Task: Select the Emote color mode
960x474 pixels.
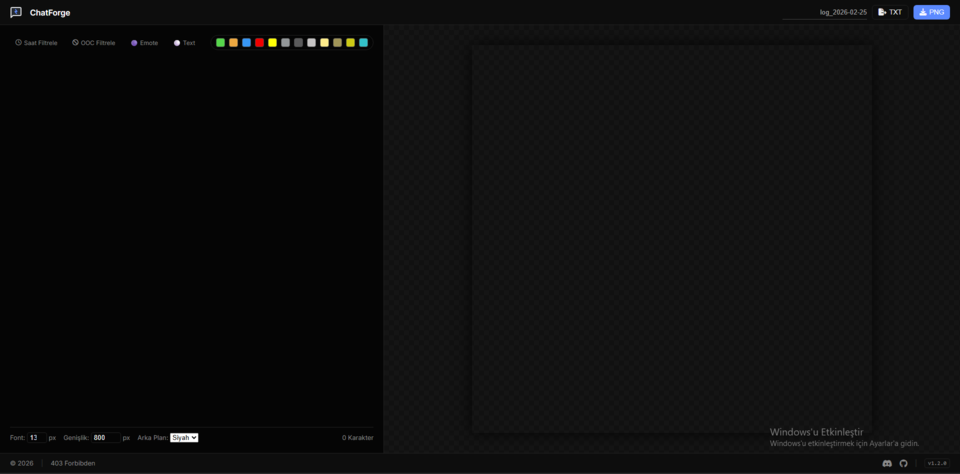Action: (x=144, y=43)
